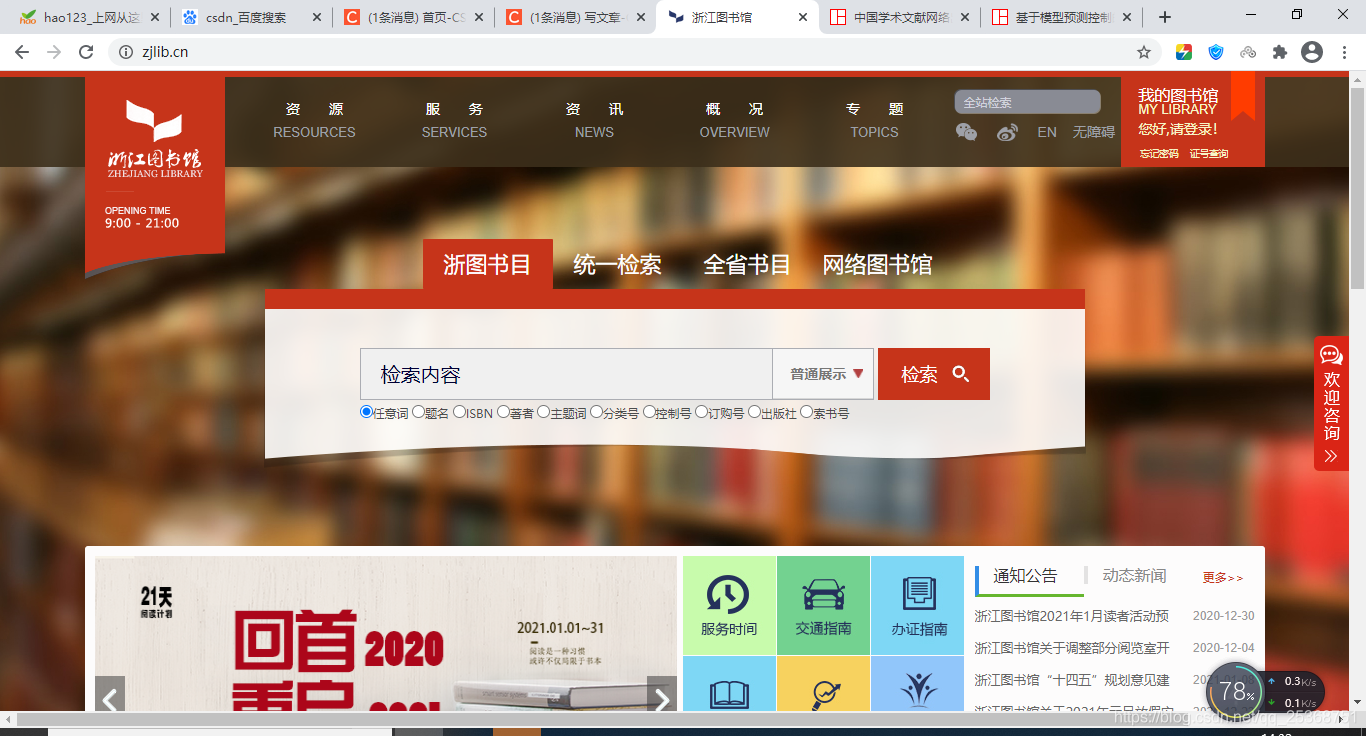Open the 专题 TOPICS menu
1366x736 pixels.
(875, 120)
